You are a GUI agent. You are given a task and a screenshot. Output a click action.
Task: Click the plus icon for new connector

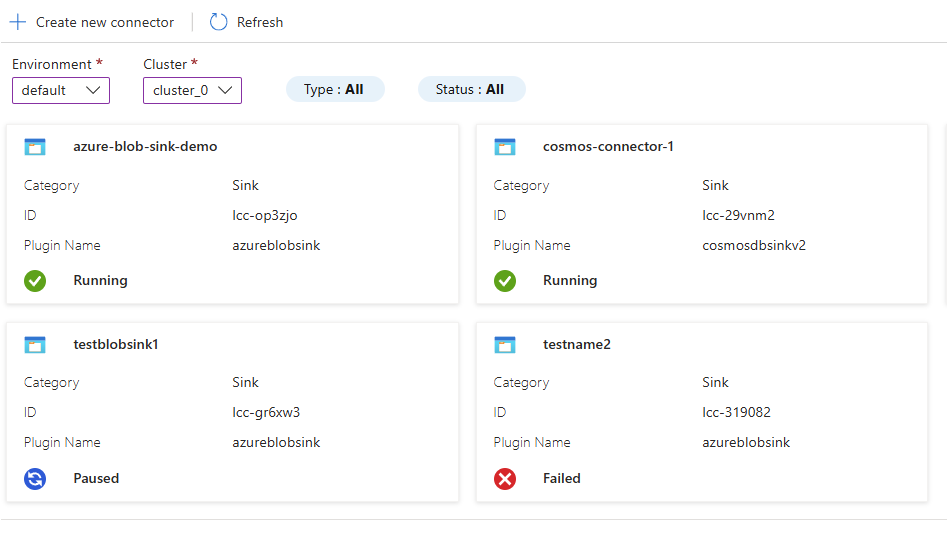pos(17,22)
